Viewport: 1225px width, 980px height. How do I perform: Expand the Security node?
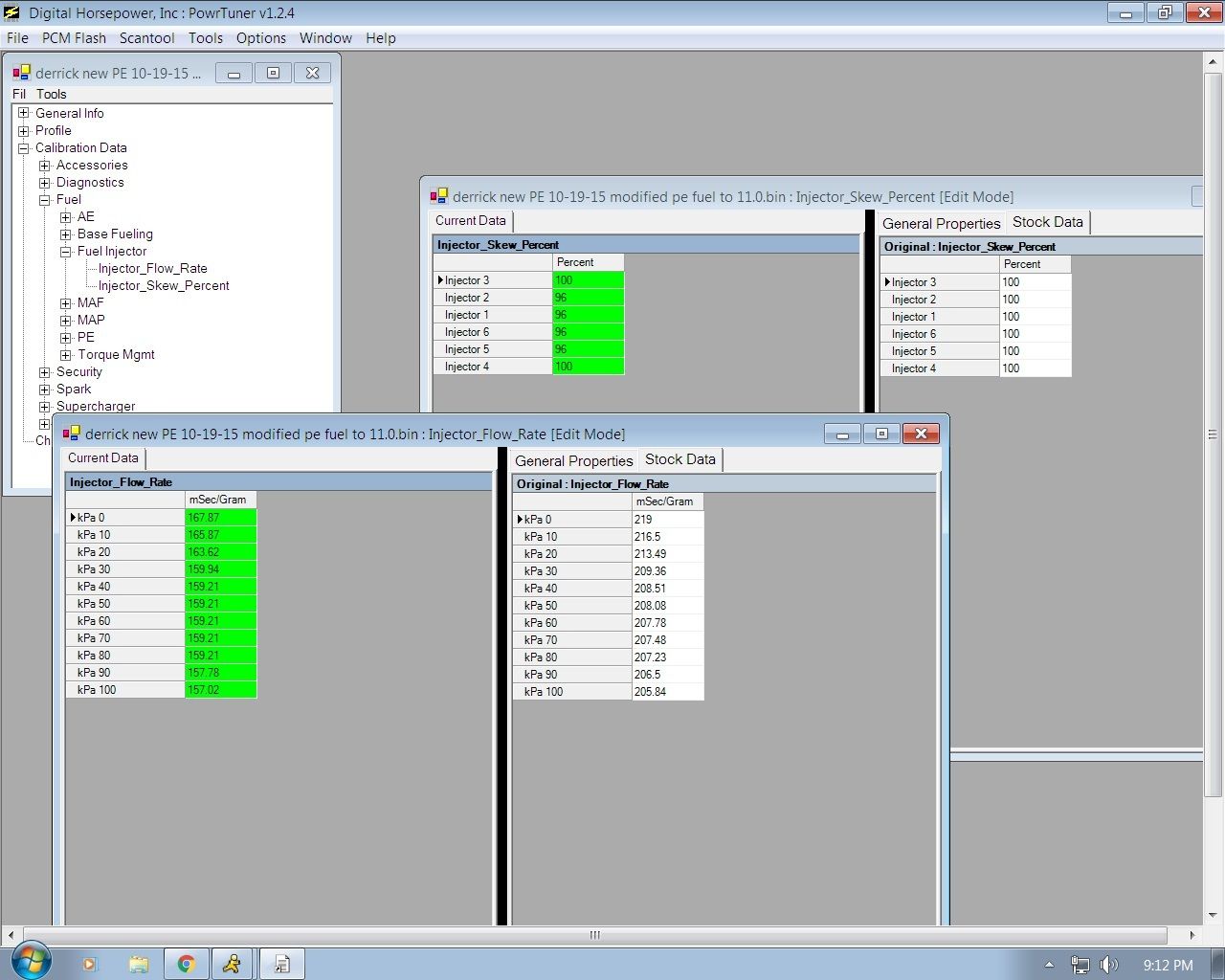pos(45,371)
